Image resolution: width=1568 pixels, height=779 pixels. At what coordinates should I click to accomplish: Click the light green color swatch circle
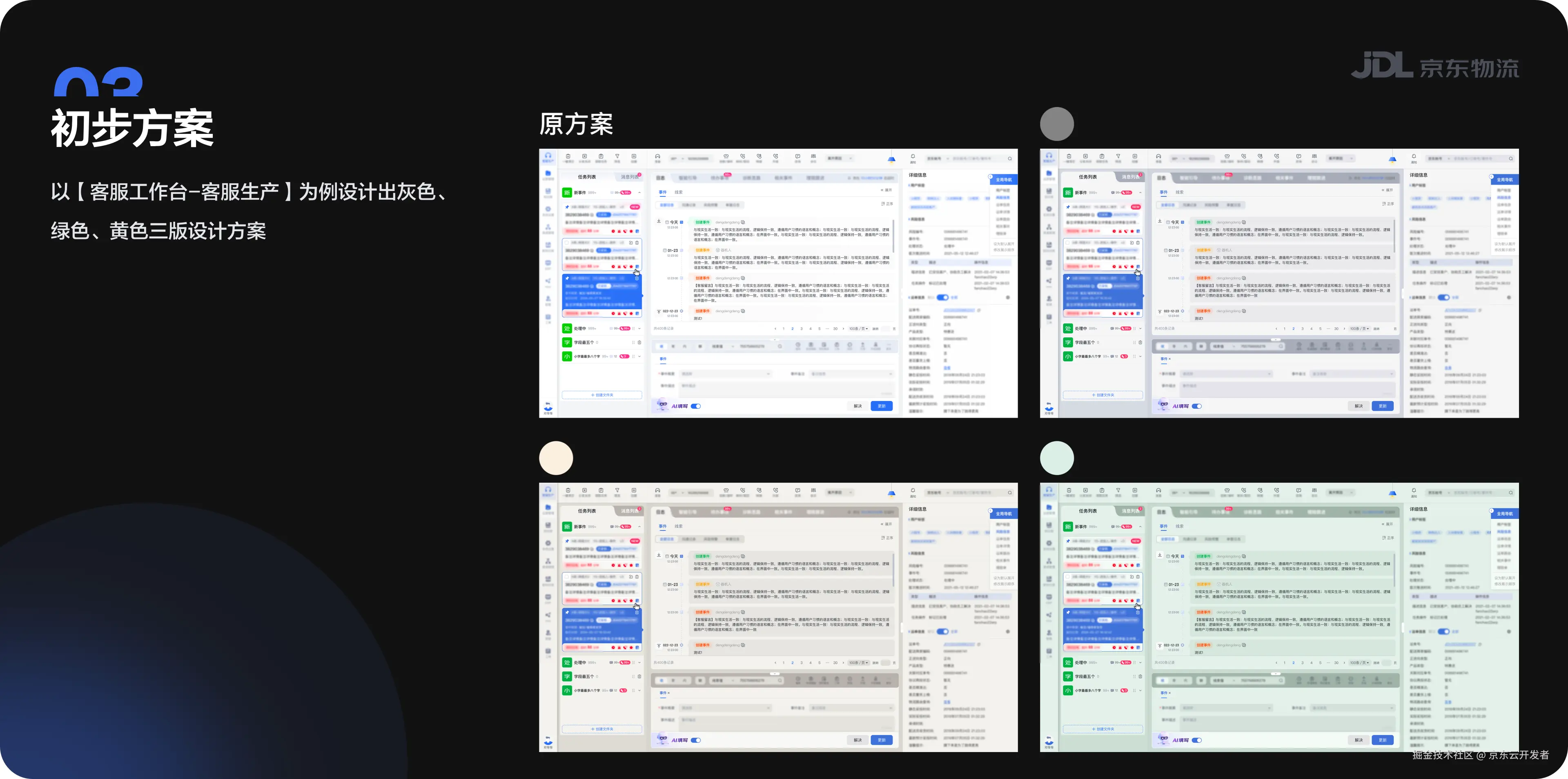(1057, 458)
